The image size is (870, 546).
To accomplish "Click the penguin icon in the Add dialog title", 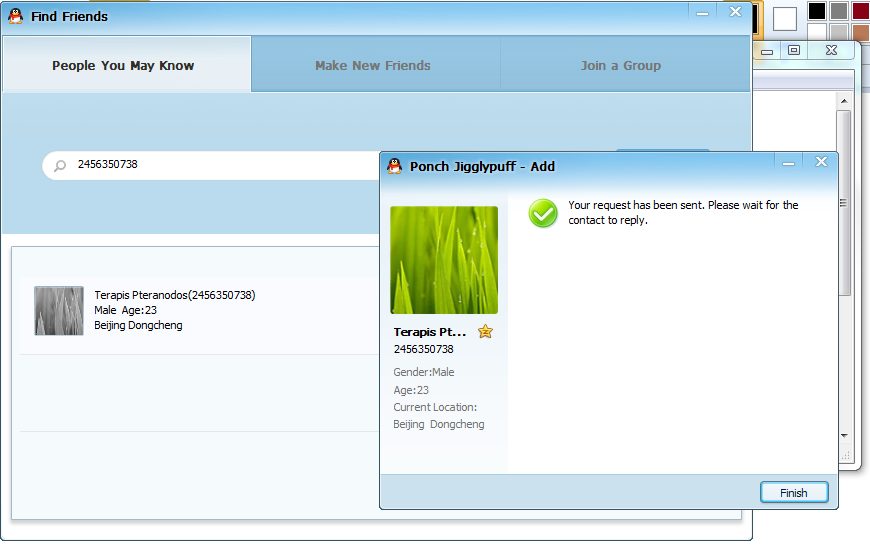I will point(394,166).
